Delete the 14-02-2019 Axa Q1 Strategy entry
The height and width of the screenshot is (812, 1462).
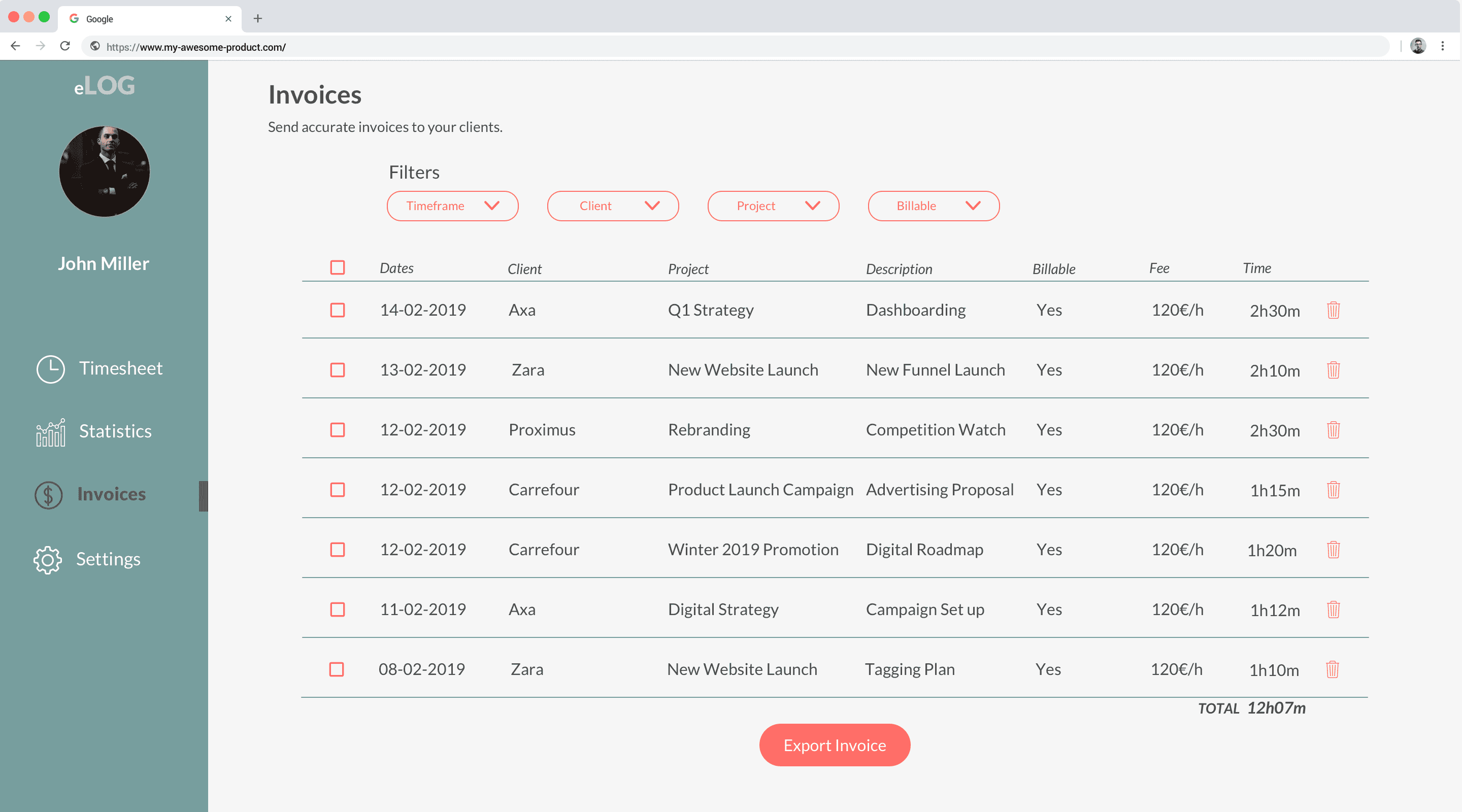click(x=1333, y=311)
